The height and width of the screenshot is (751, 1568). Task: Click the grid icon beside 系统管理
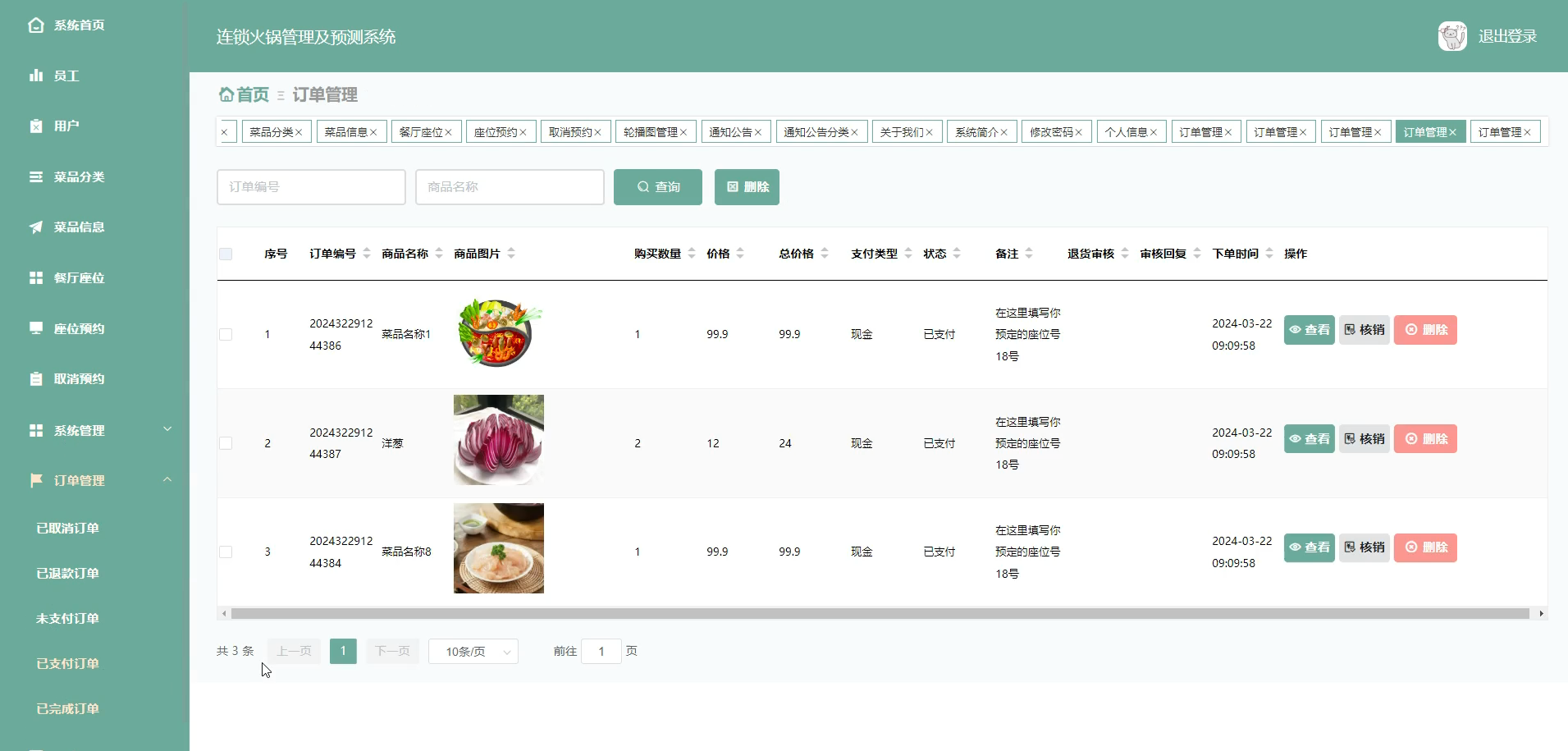click(36, 430)
